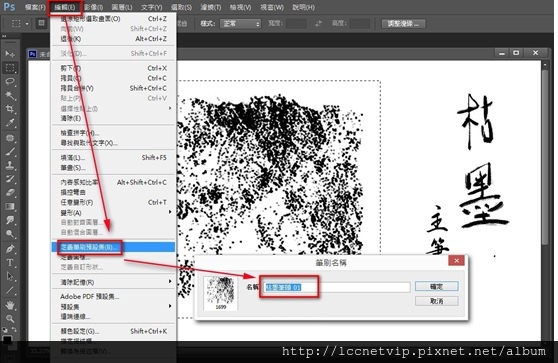The height and width of the screenshot is (363, 558).
Task: Select the Move tool
Action: (x=10, y=54)
